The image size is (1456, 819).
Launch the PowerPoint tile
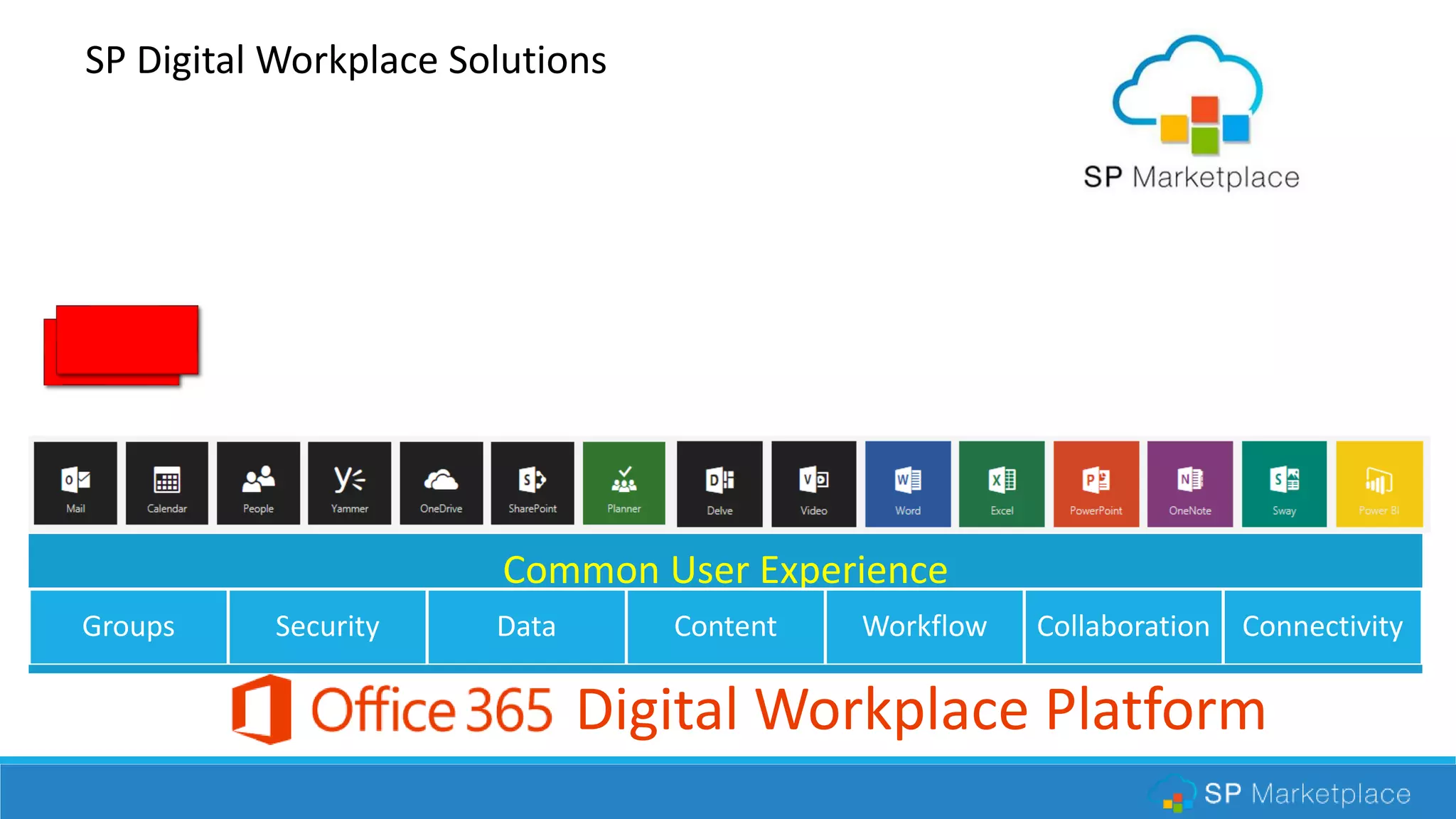1096,484
